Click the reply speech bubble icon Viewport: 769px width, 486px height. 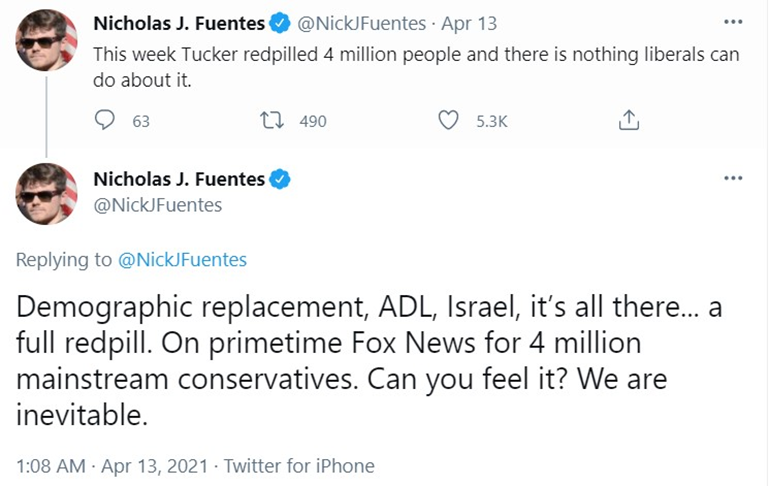tap(105, 121)
